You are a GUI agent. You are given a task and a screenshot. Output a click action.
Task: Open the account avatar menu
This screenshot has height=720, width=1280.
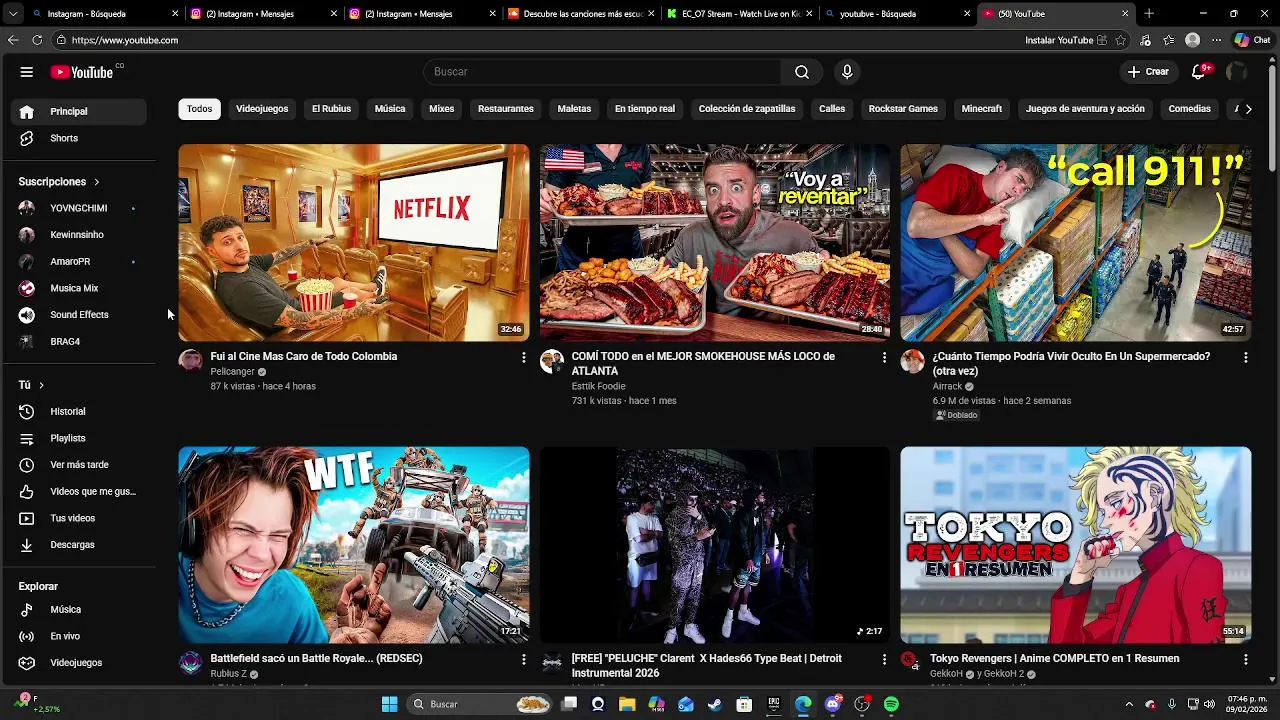[1237, 72]
